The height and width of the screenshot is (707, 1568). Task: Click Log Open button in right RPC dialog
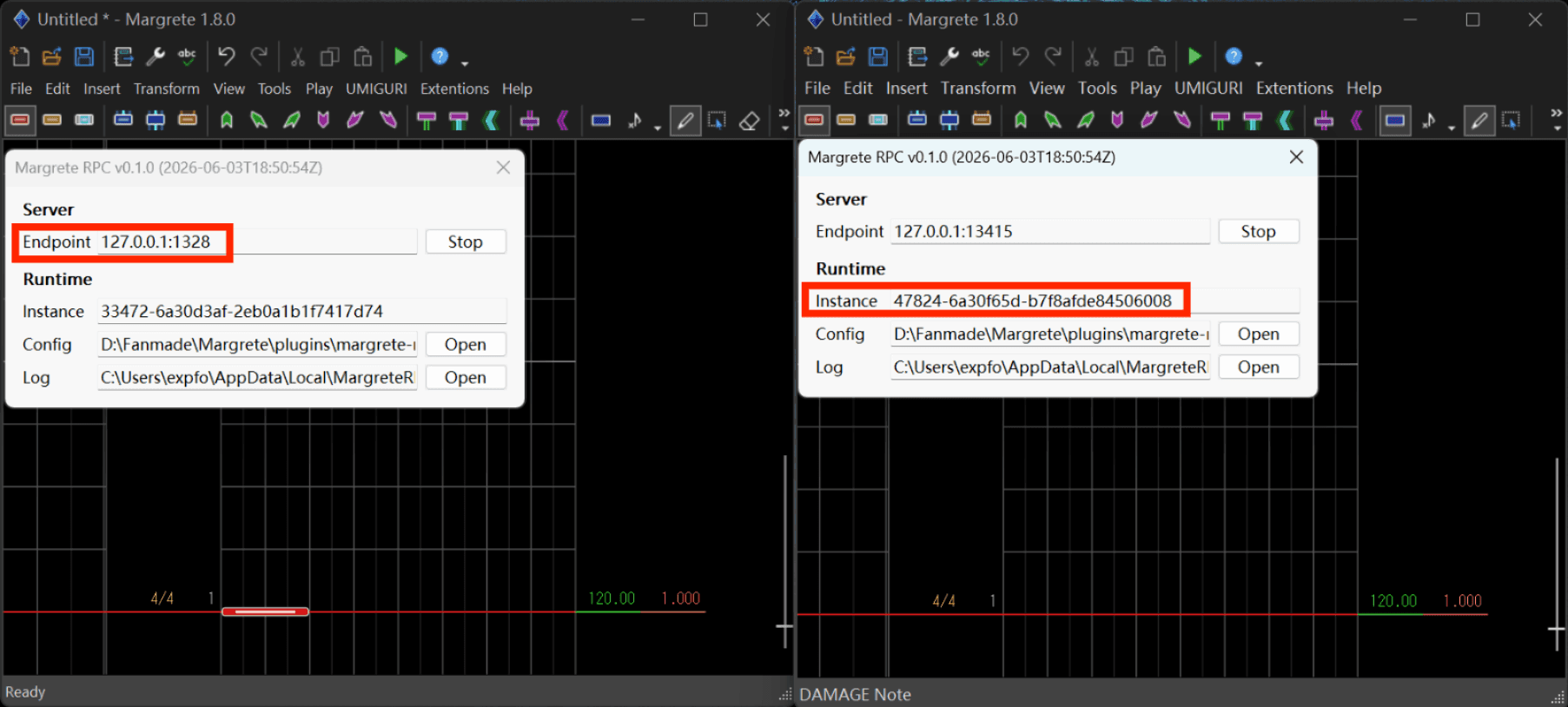coord(1259,367)
